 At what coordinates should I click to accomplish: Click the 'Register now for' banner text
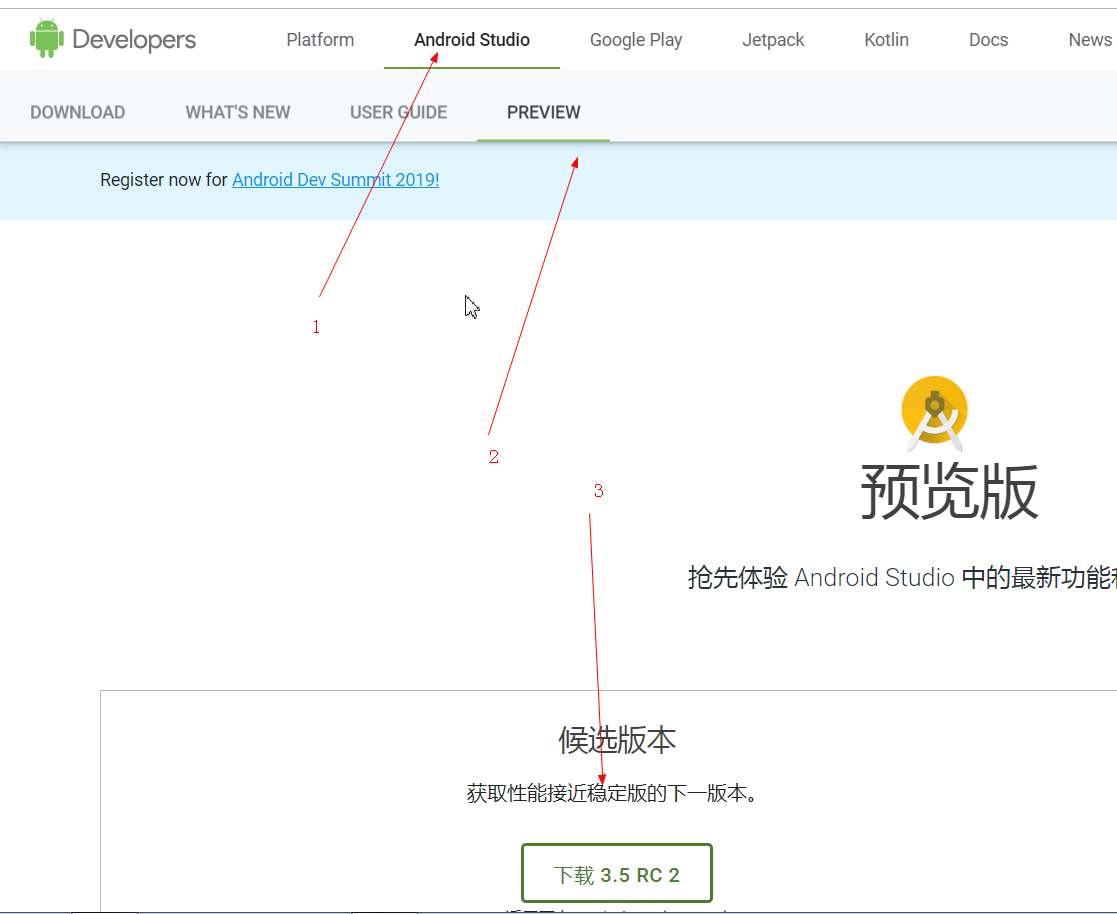(x=163, y=180)
